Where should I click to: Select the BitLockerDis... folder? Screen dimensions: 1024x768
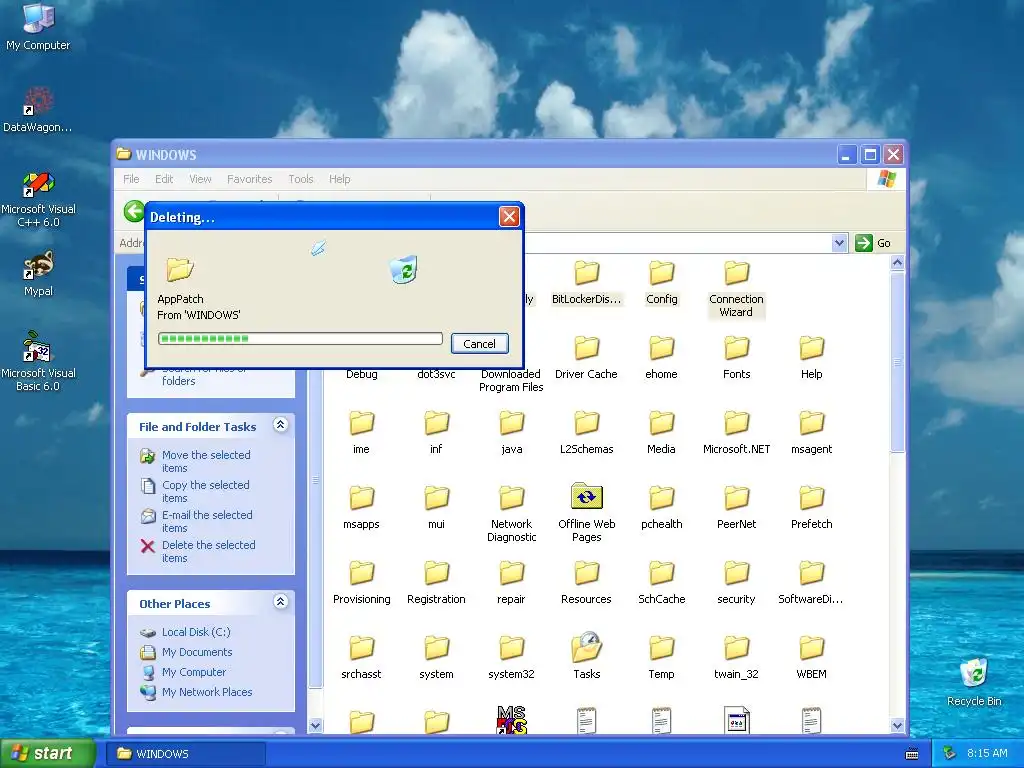click(586, 282)
